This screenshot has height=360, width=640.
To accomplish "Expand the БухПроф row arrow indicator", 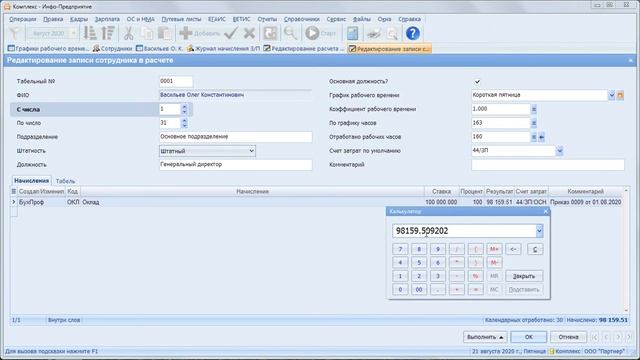I will [x=13, y=202].
